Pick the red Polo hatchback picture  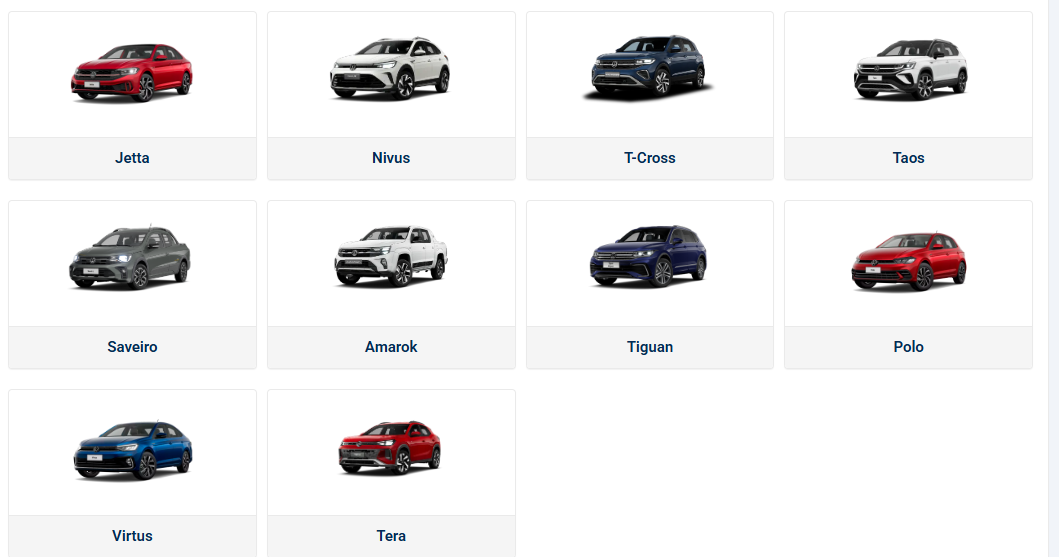[908, 262]
